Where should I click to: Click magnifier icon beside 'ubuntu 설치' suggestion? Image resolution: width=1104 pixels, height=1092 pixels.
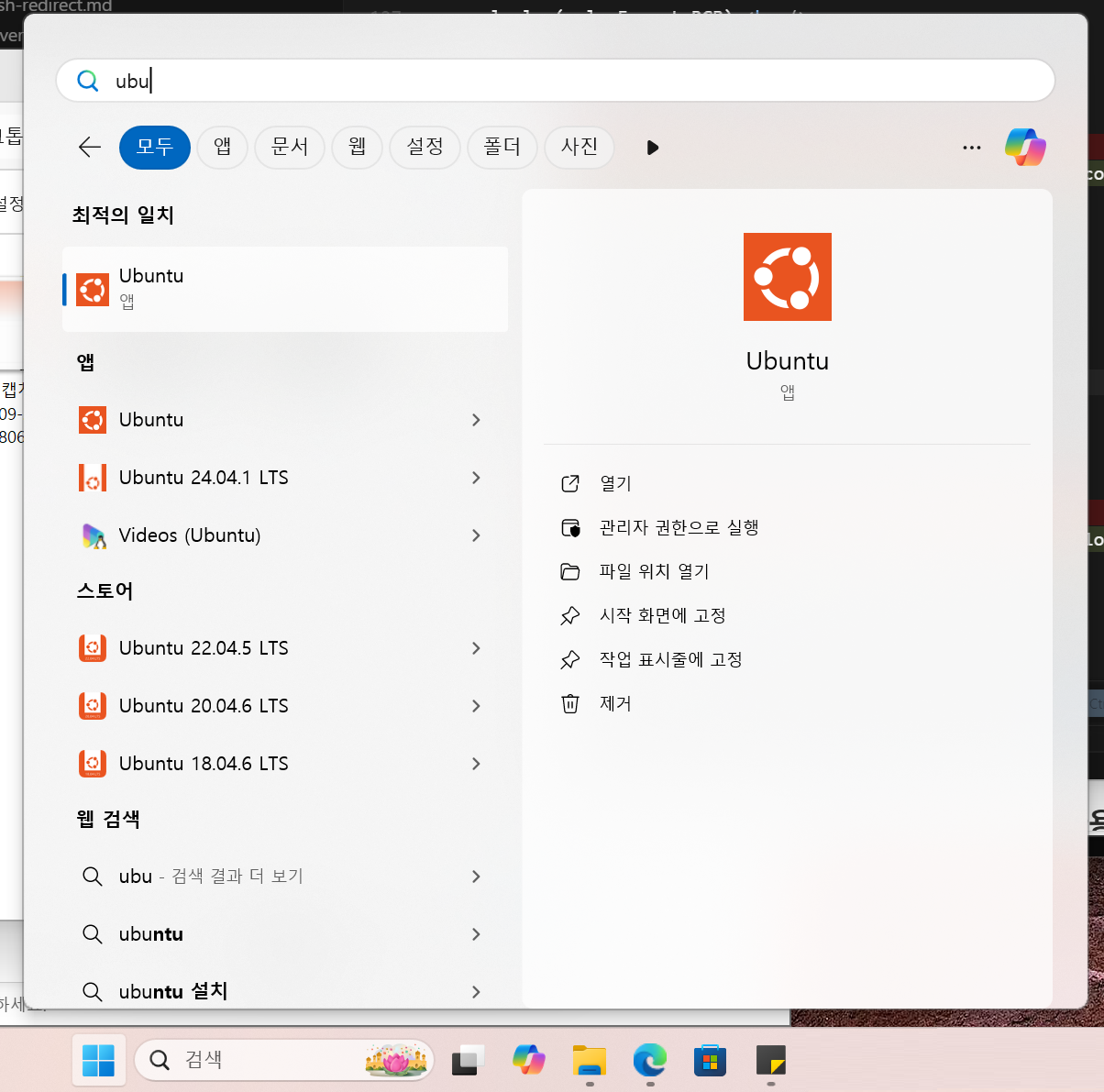pyautogui.click(x=92, y=991)
